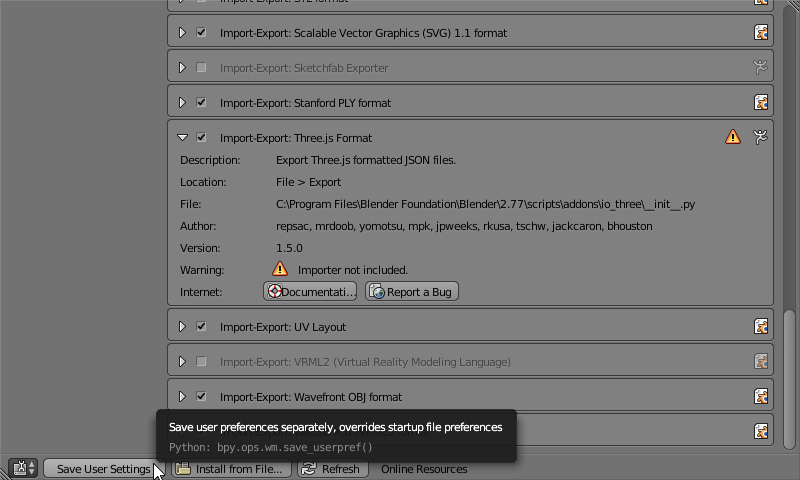
Task: Expand the VRML2 add-on details
Action: (x=182, y=362)
